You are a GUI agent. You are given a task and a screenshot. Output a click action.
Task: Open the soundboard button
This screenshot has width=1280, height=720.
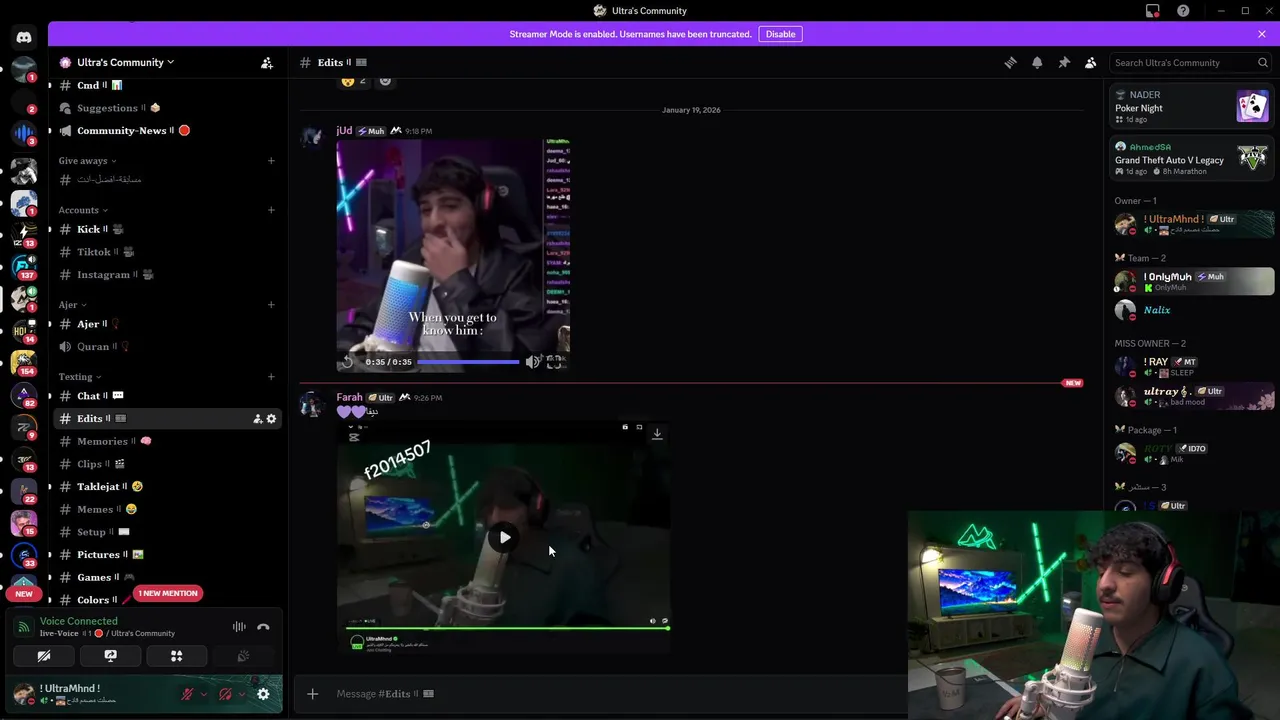pyautogui.click(x=243, y=656)
